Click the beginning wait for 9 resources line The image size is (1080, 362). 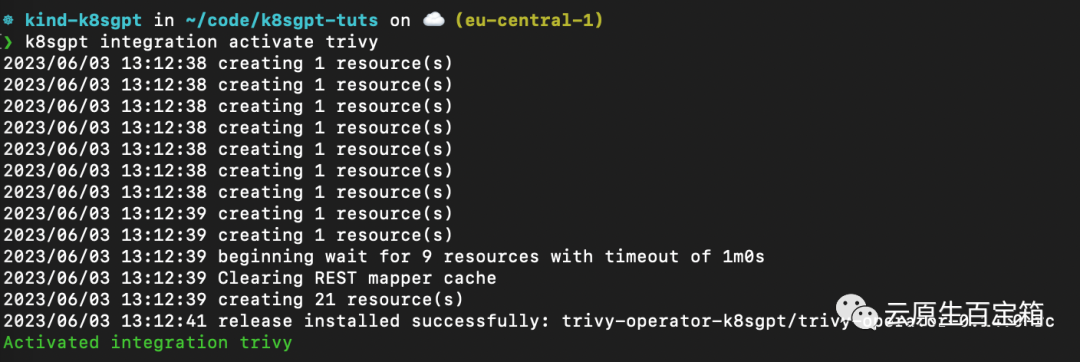point(384,257)
